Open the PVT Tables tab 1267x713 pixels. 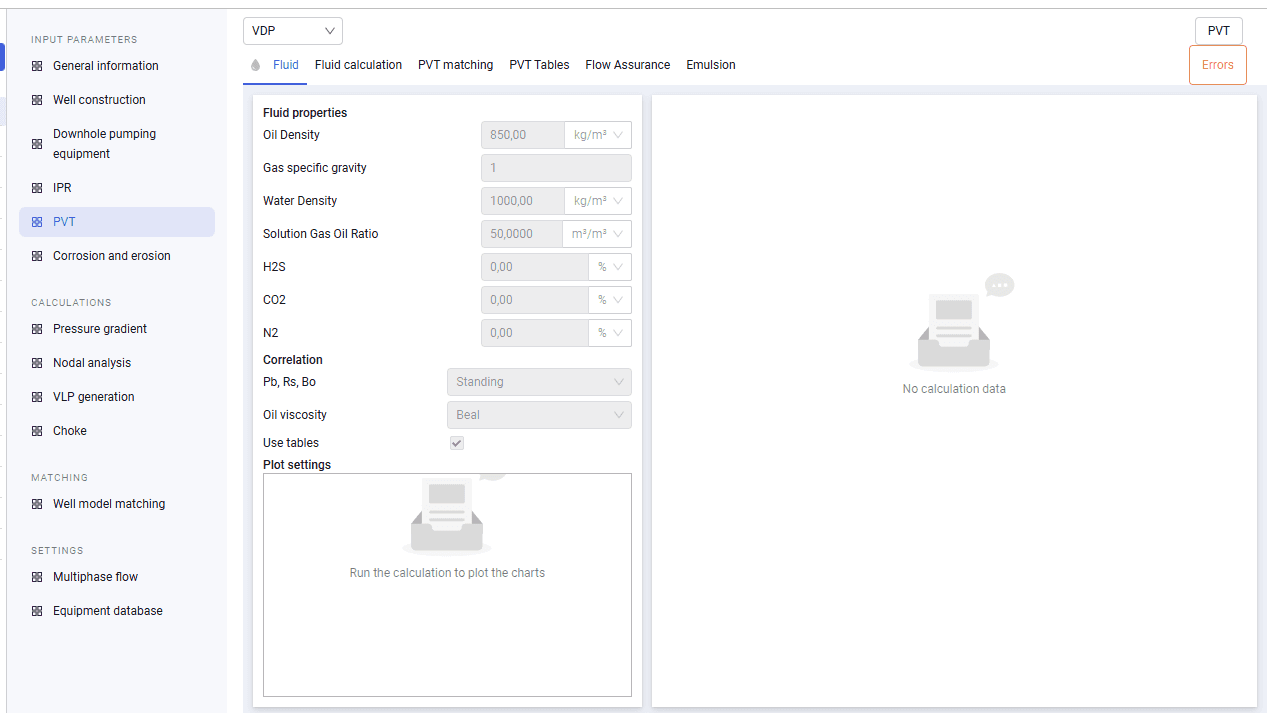[x=539, y=65]
